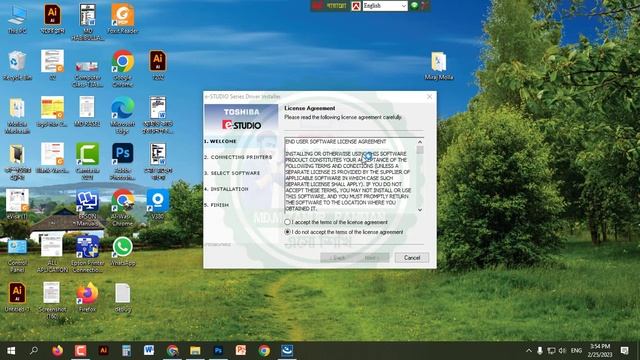Open This PC desktop icon
This screenshot has height=360, width=640.
pos(17,19)
